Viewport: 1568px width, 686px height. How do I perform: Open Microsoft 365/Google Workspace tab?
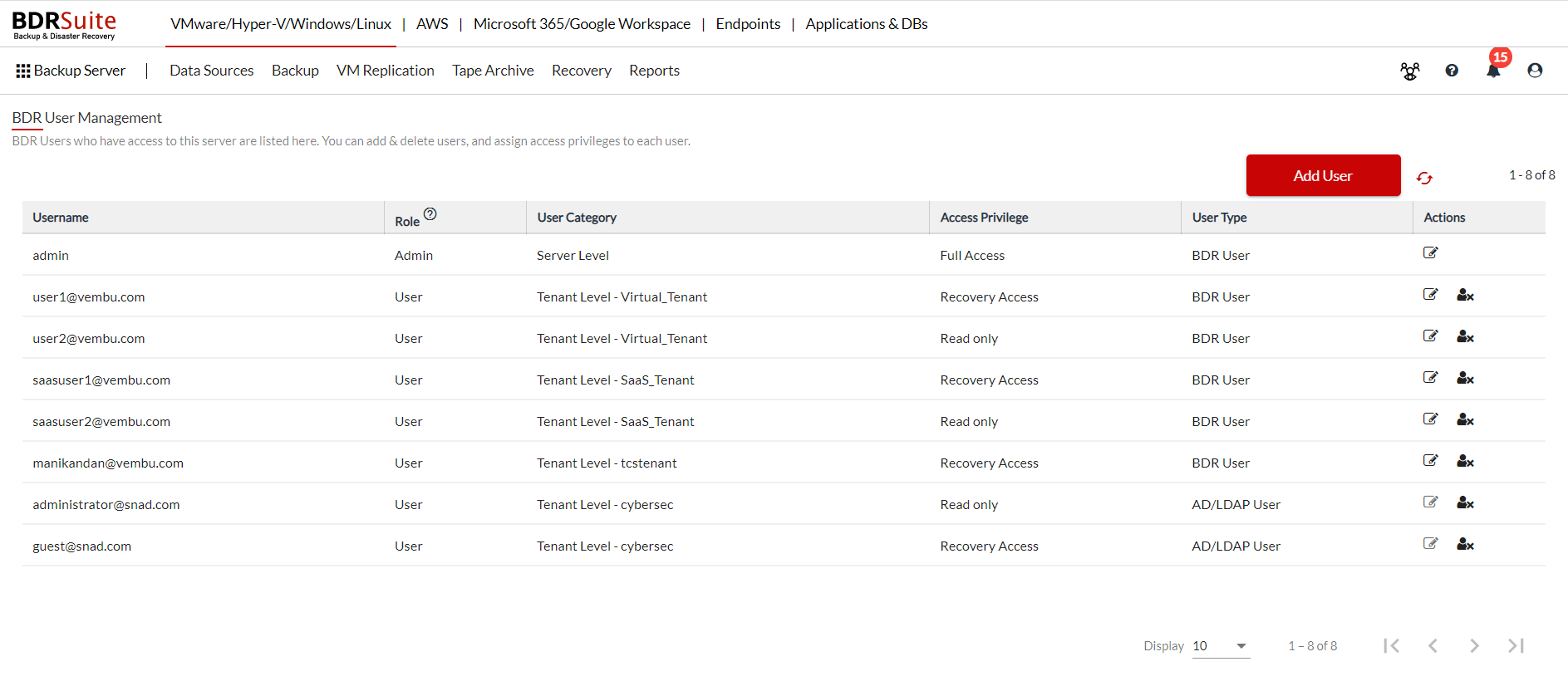(x=582, y=24)
